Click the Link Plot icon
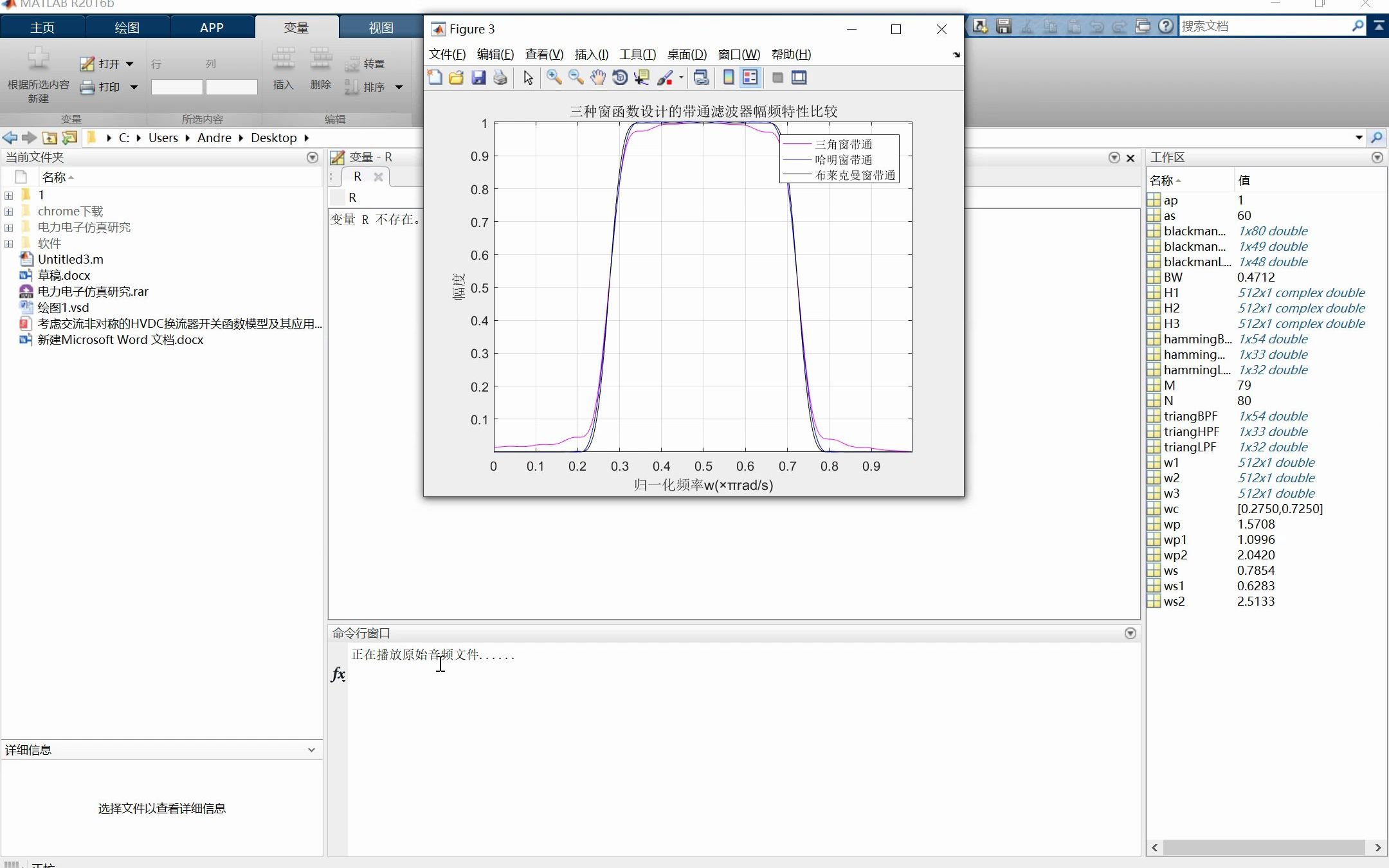 point(702,78)
